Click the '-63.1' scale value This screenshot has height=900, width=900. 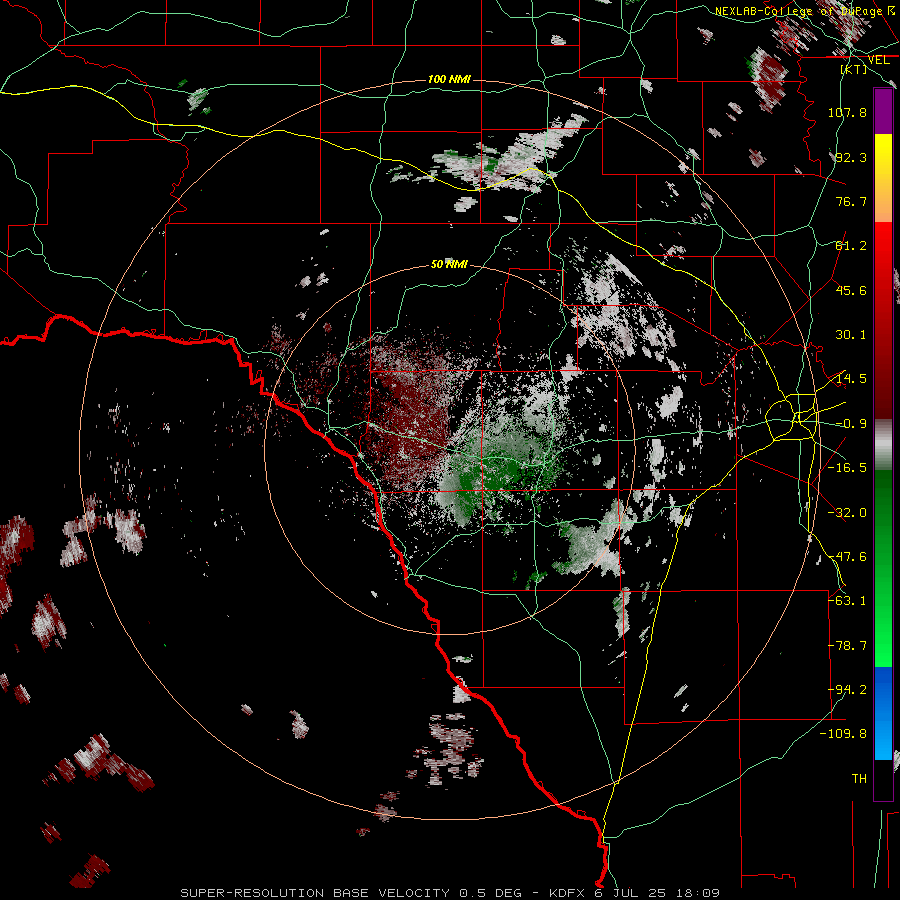click(847, 601)
